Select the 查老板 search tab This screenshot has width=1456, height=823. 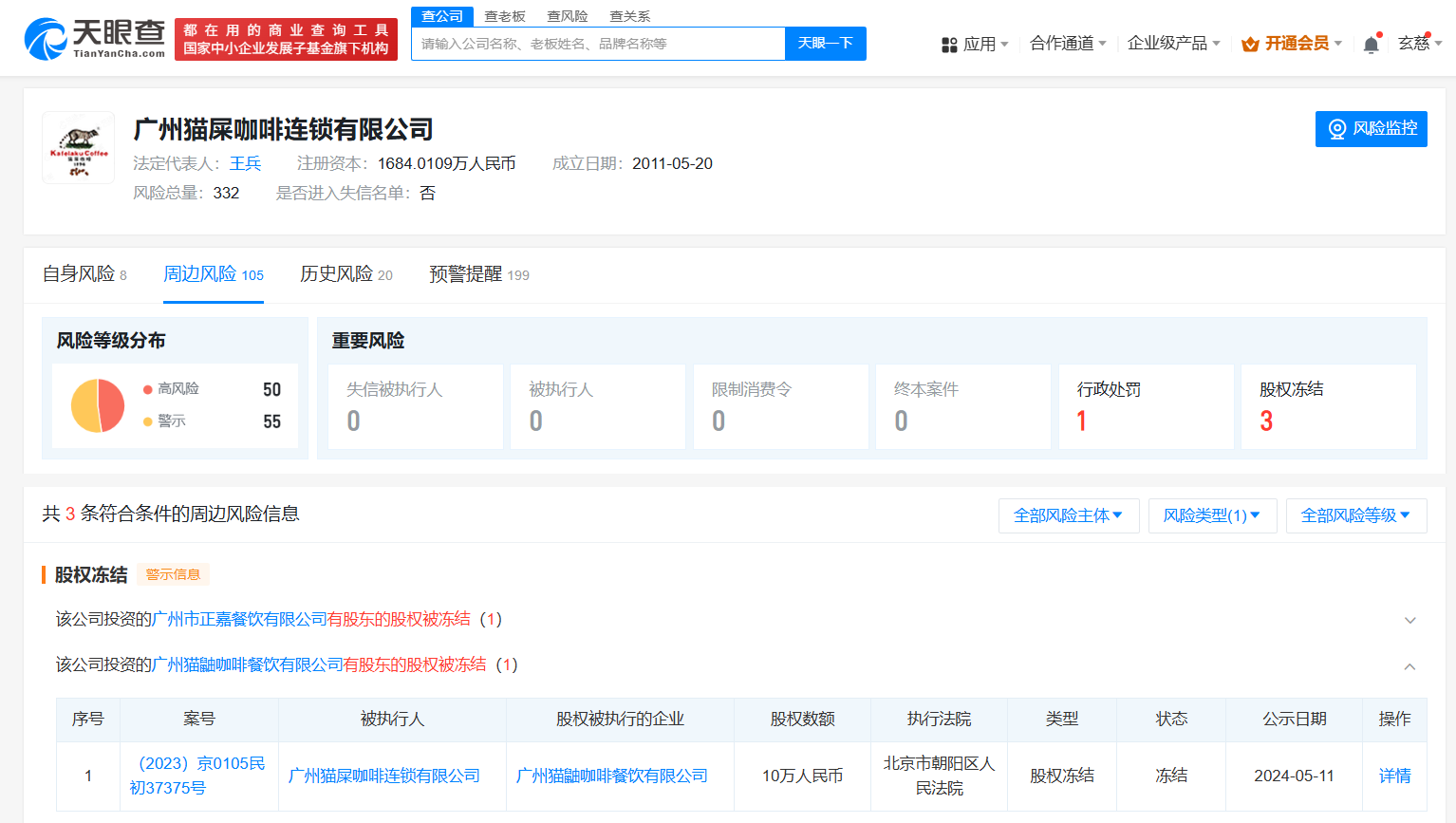click(x=505, y=16)
